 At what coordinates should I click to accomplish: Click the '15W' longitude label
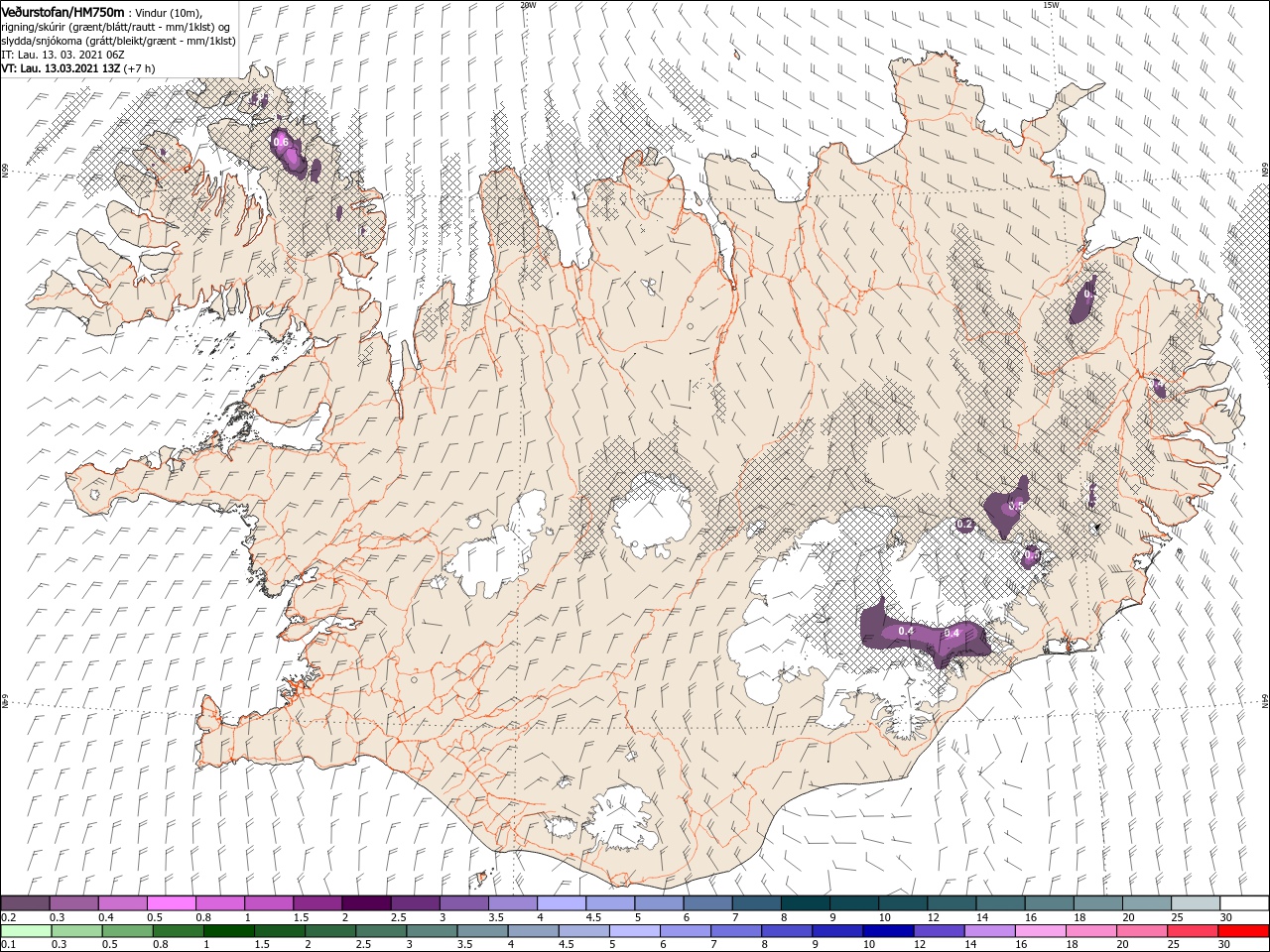1051,5
